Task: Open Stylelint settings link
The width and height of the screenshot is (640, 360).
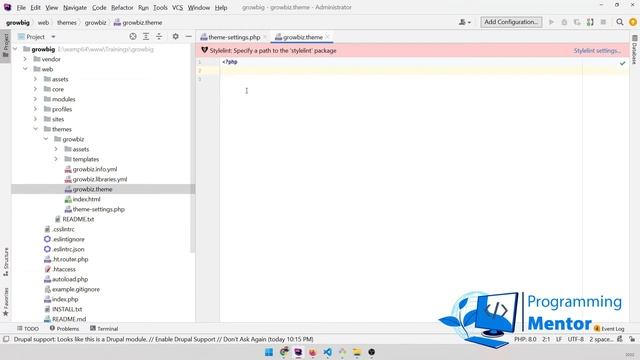Action: pos(597,51)
